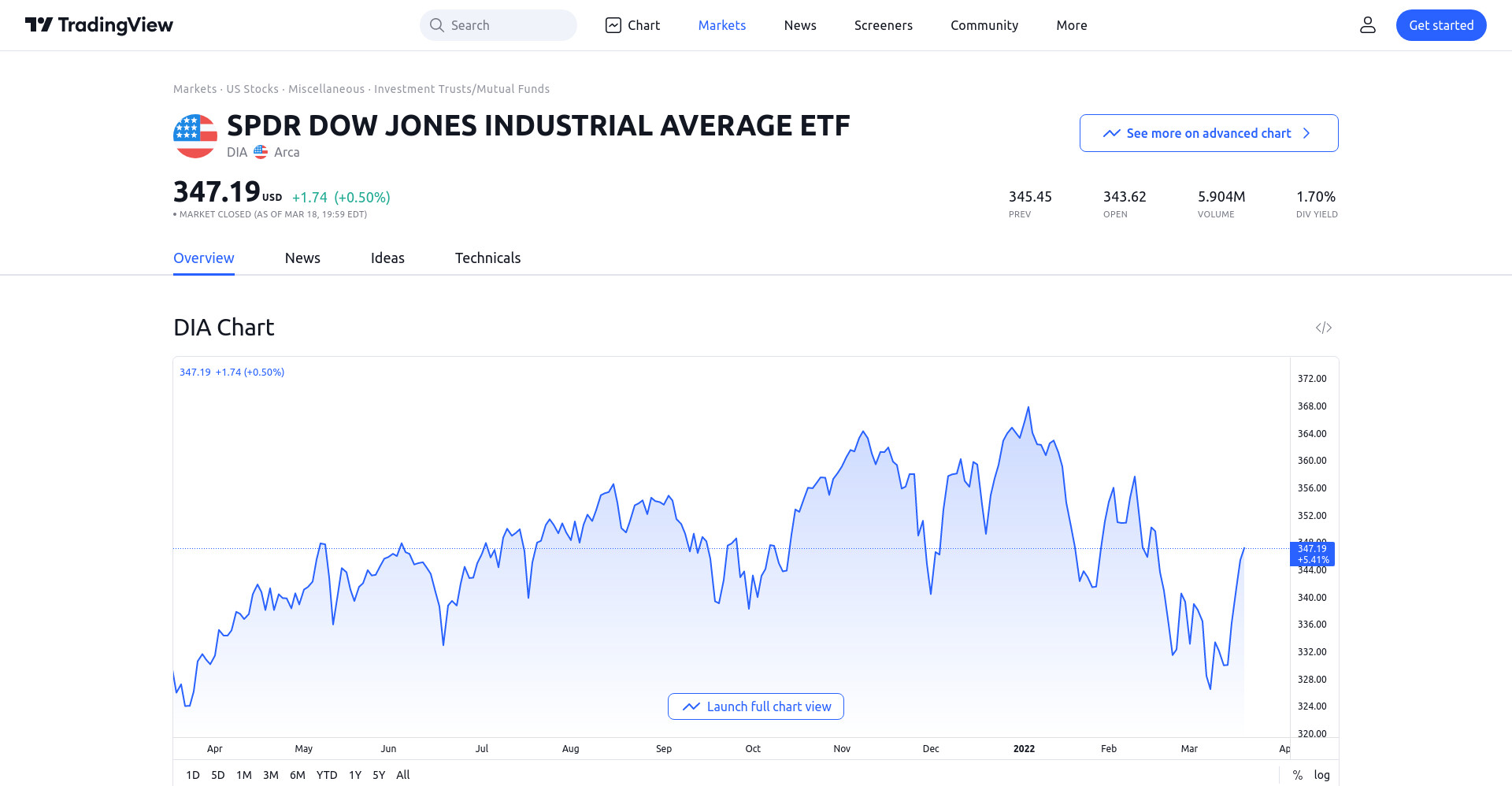The height and width of the screenshot is (786, 1512).
Task: Open the Community menu
Action: [984, 25]
